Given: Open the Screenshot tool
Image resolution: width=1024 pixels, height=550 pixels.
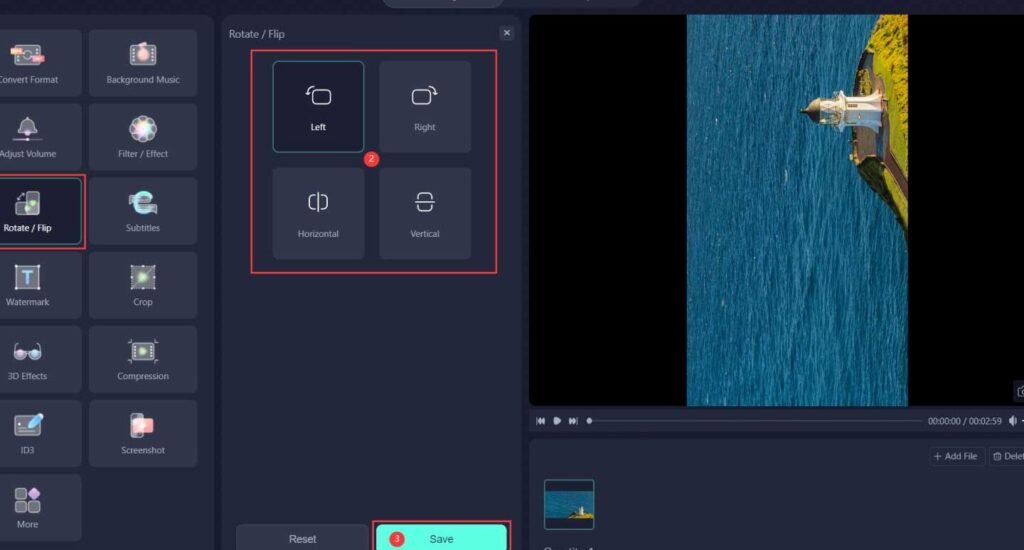Looking at the screenshot, I should tap(143, 434).
